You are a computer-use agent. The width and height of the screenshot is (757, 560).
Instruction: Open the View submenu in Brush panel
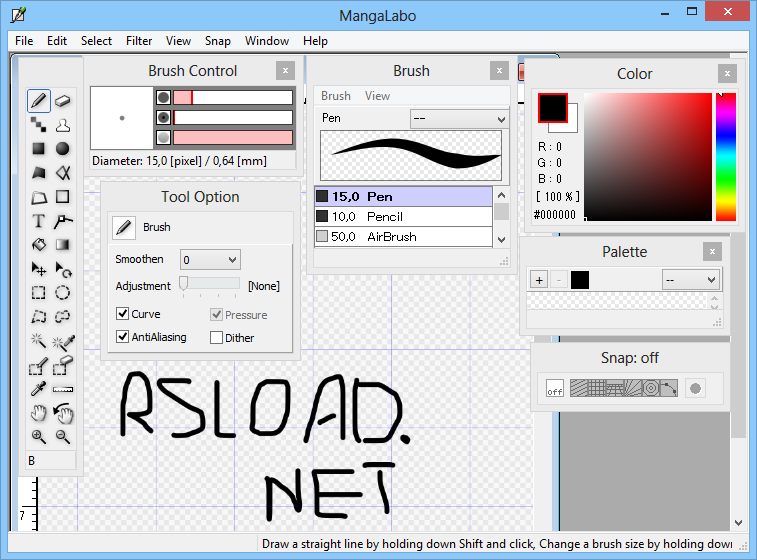click(x=377, y=96)
